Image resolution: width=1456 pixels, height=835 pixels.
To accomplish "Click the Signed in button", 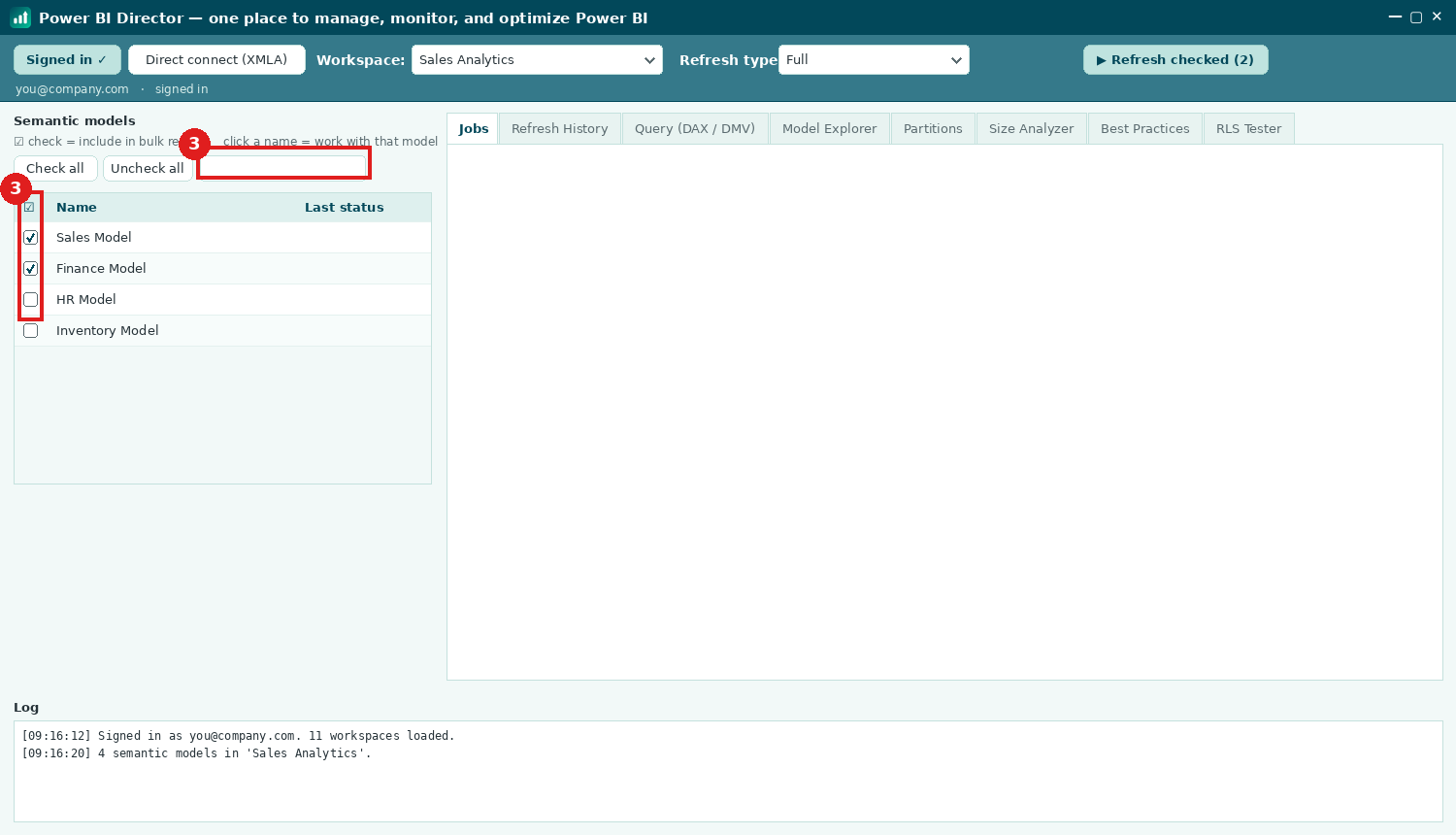I will [x=67, y=59].
